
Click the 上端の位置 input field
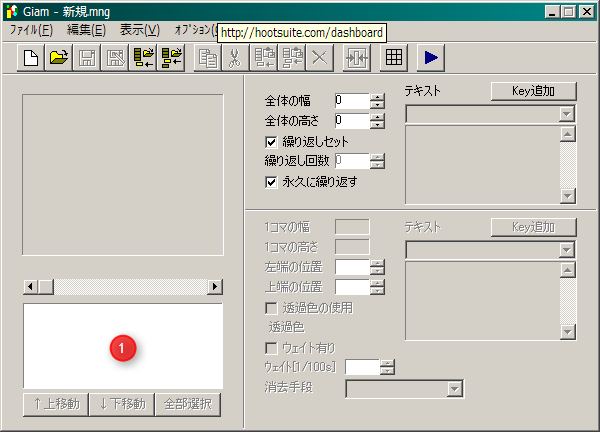tap(352, 287)
